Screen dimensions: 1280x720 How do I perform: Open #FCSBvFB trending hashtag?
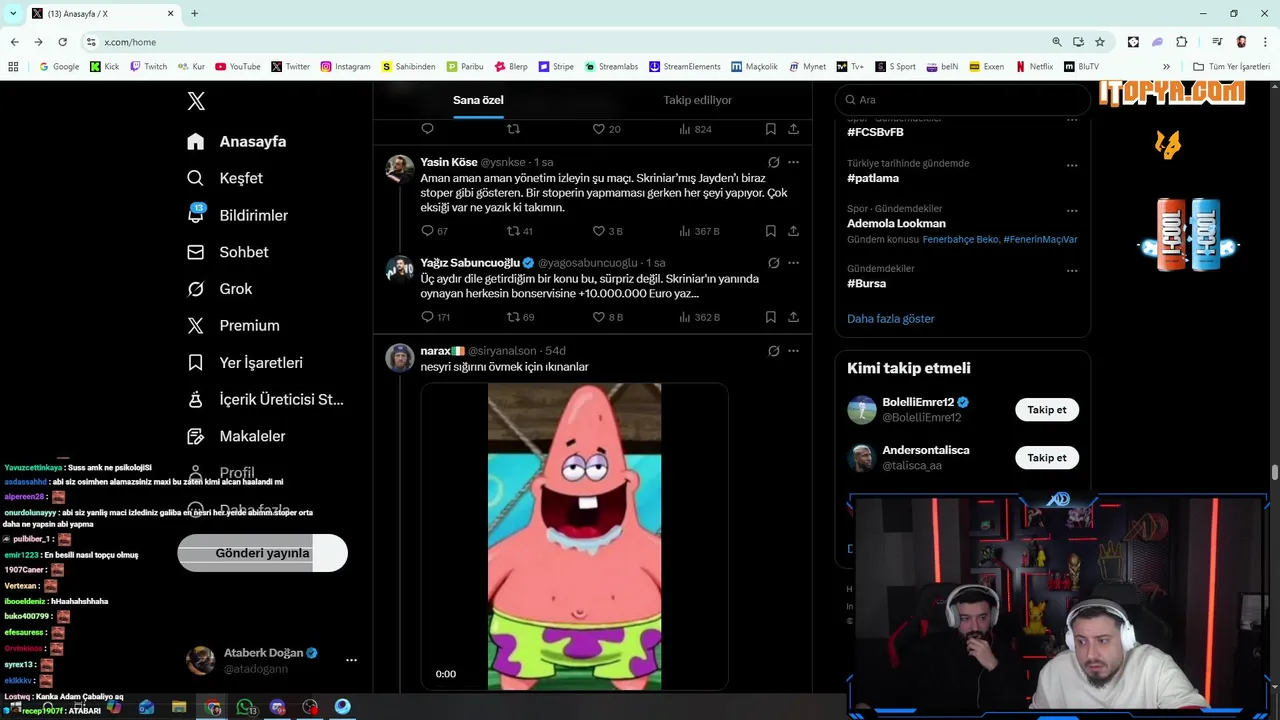coord(875,132)
